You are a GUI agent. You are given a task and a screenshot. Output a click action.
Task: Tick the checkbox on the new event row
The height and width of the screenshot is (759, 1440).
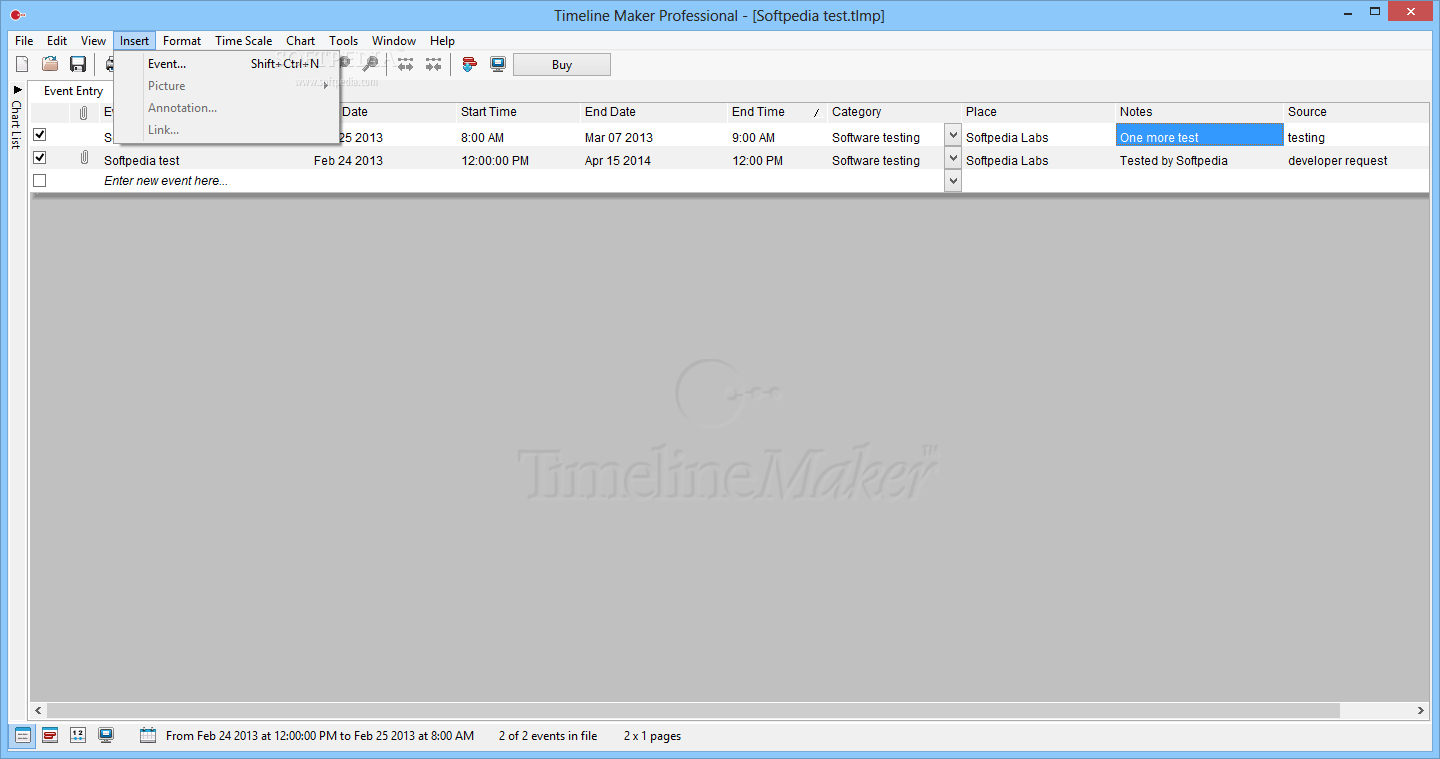(x=40, y=181)
